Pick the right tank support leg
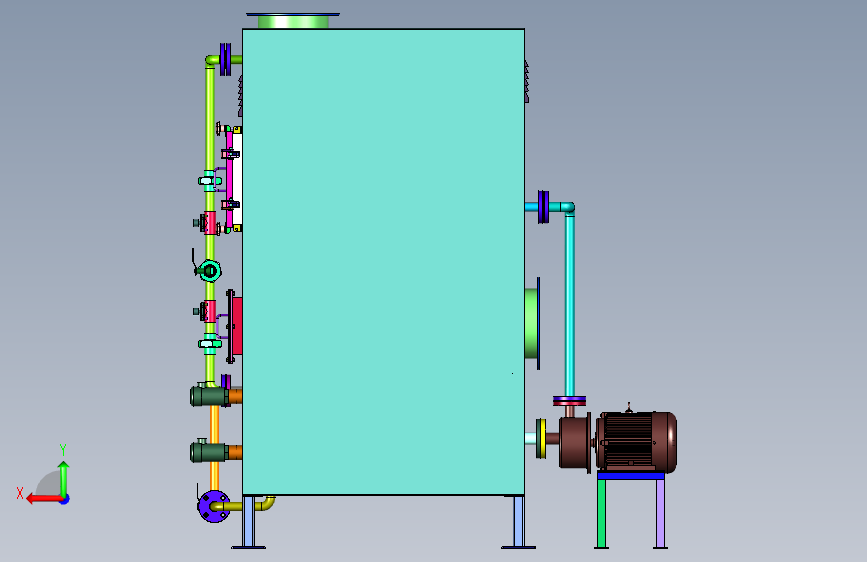This screenshot has width=867, height=562. pyautogui.click(x=519, y=522)
